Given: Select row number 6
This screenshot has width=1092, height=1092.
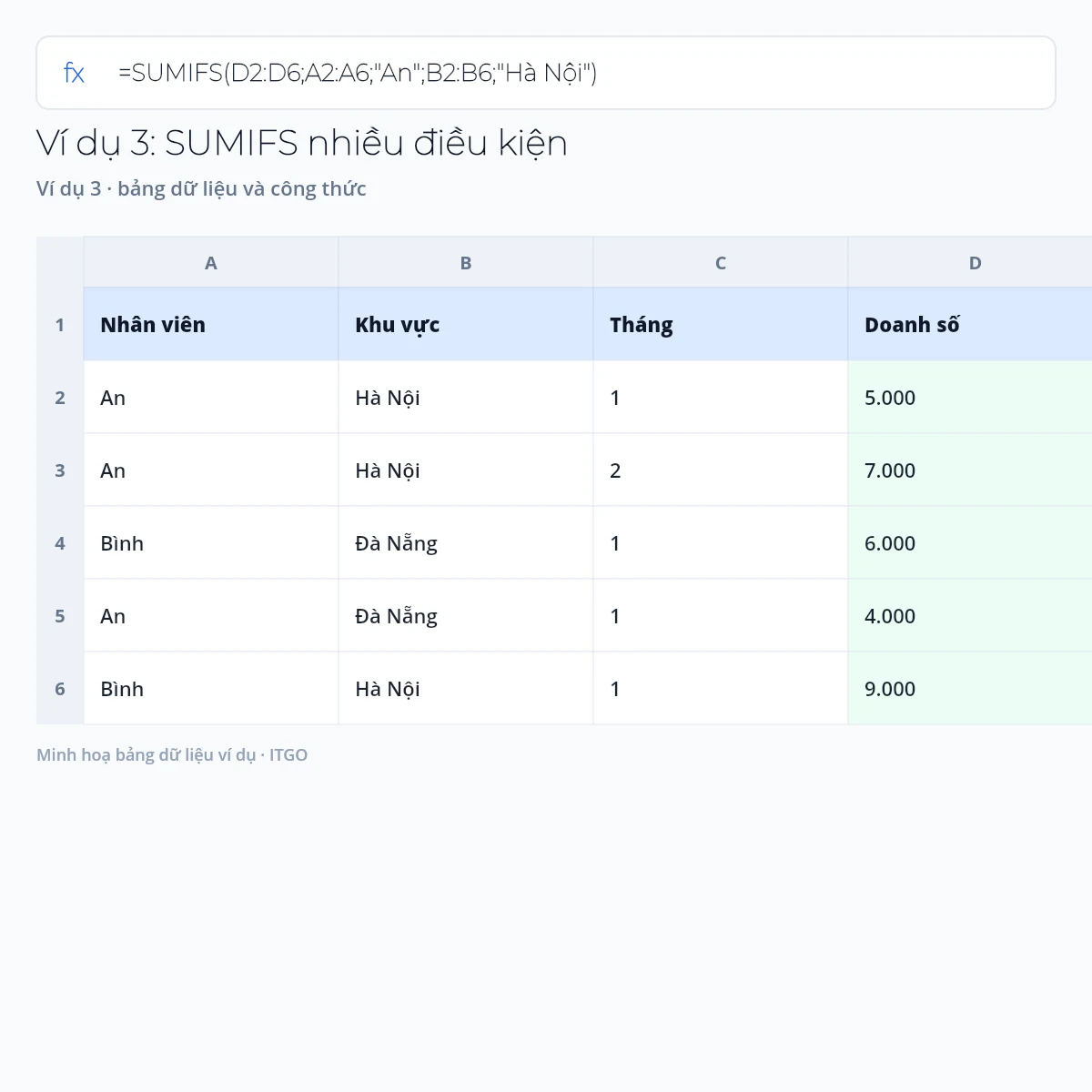Looking at the screenshot, I should [60, 689].
